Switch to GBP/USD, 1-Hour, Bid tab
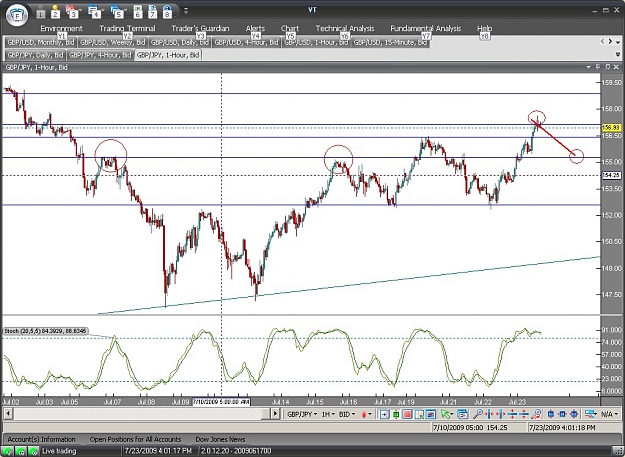This screenshot has width=625, height=457. (x=316, y=42)
